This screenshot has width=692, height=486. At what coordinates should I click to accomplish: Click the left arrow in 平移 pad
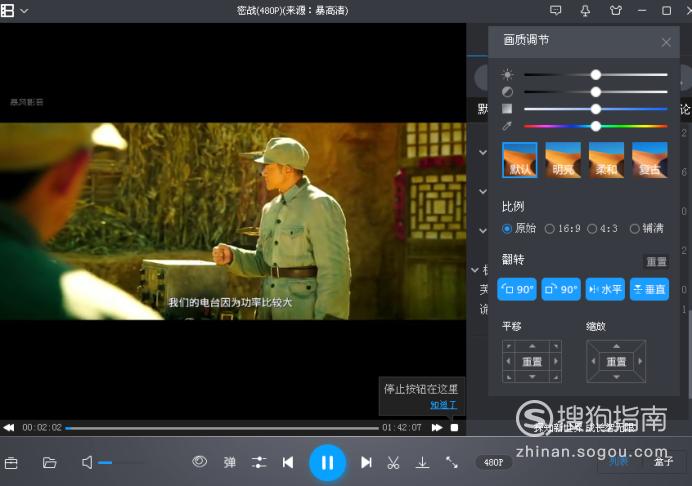(x=508, y=361)
